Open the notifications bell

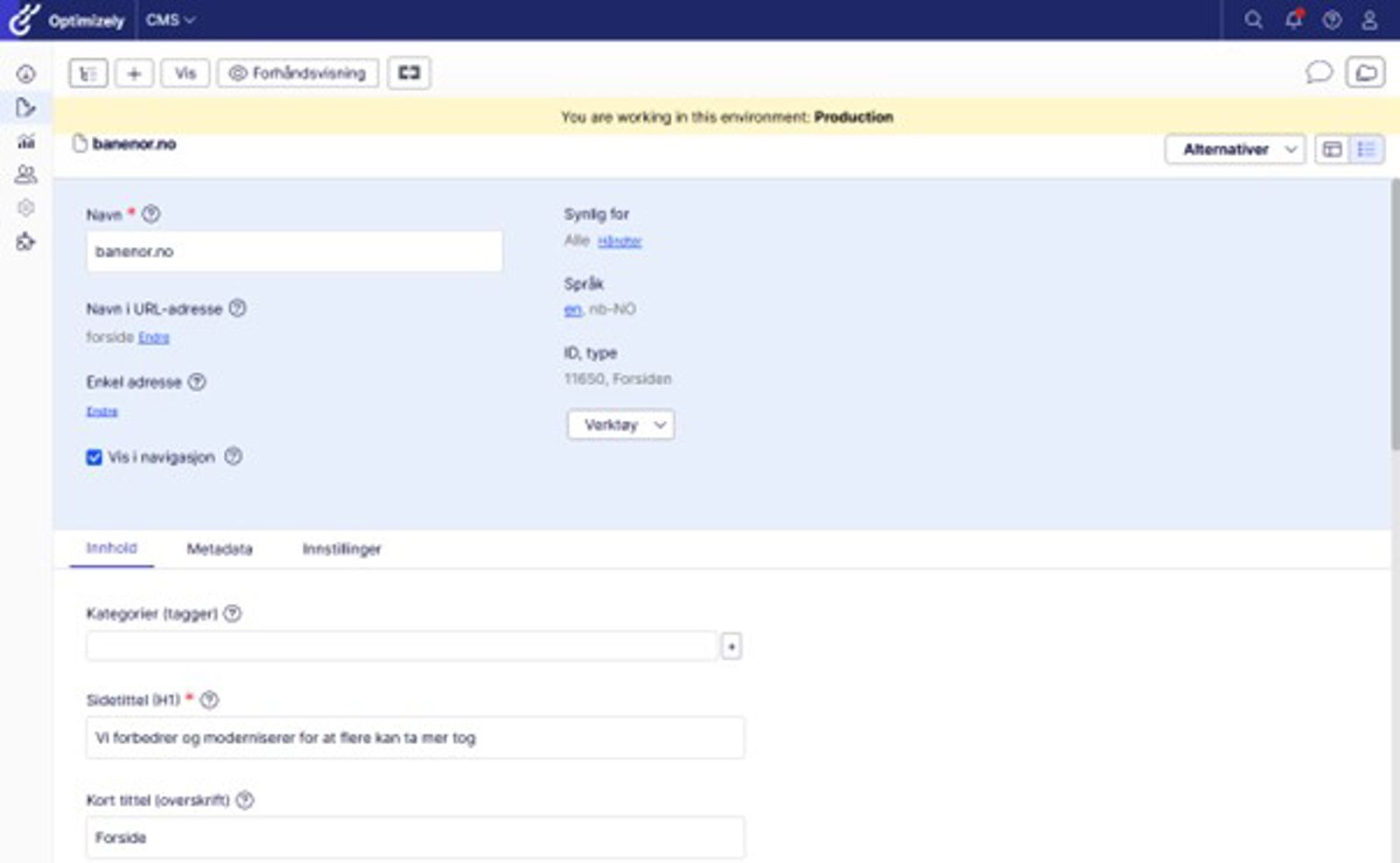1293,20
